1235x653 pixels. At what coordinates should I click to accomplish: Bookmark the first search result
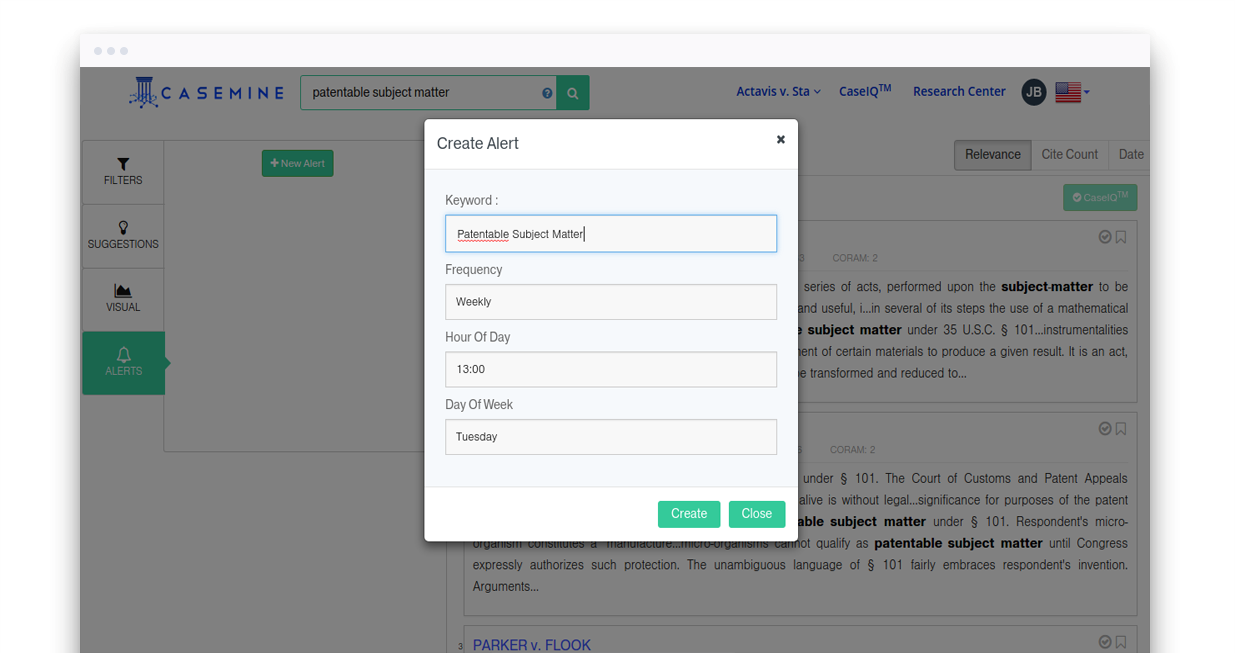point(1121,237)
